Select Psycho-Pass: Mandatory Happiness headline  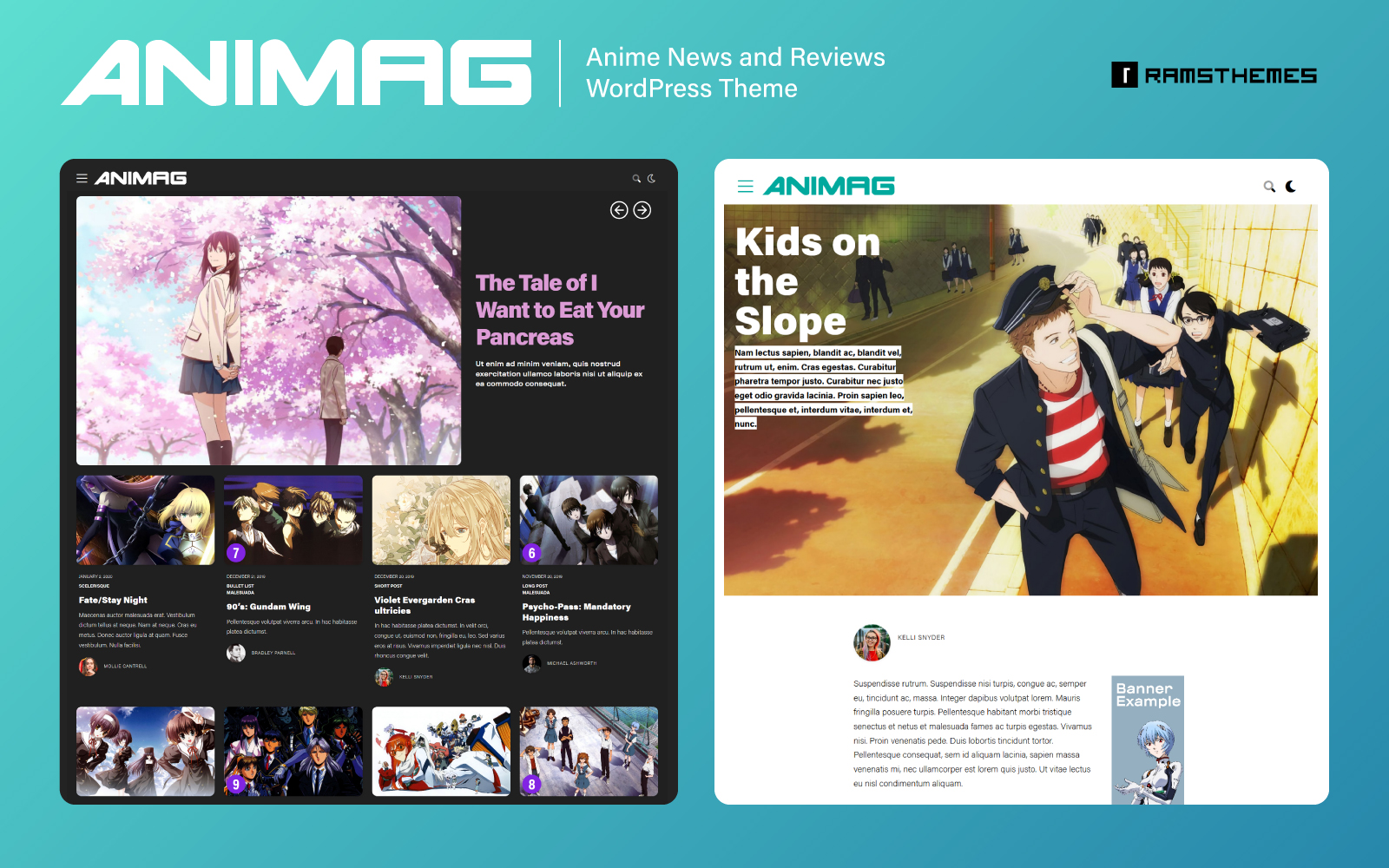(576, 612)
